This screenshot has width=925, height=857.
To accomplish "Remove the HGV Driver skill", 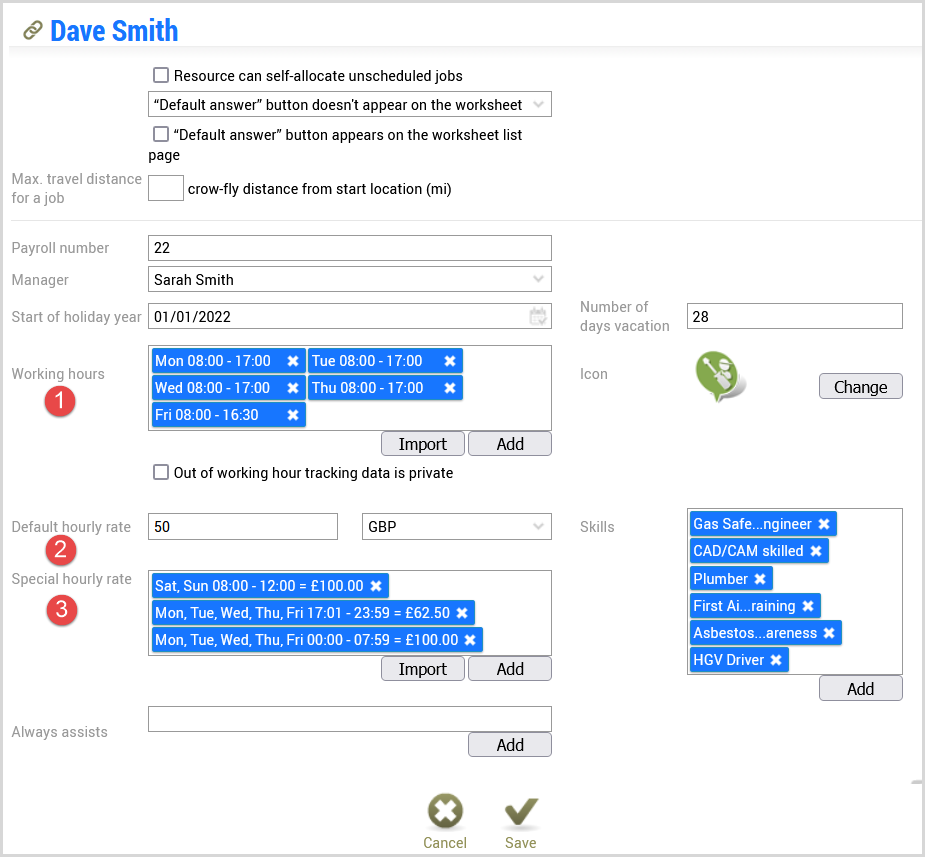I will click(776, 660).
